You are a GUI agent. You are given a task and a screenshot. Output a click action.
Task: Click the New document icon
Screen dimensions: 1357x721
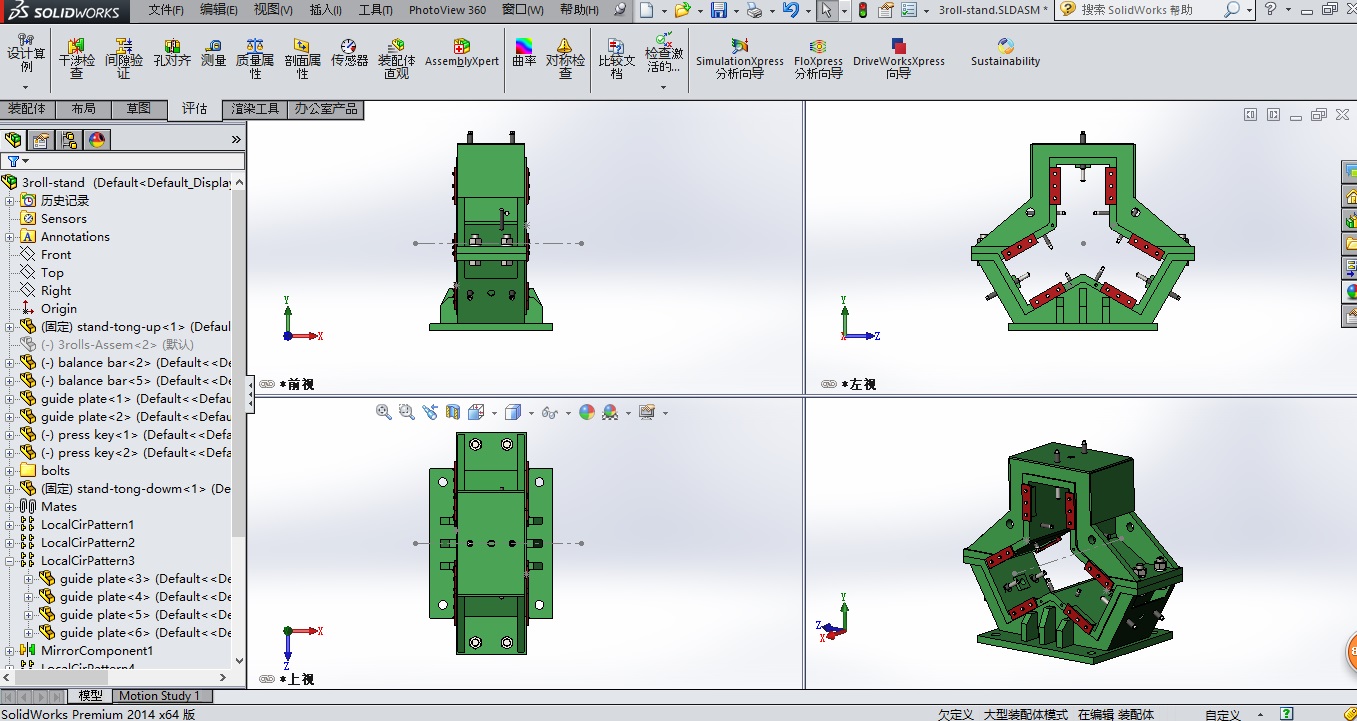pos(647,10)
